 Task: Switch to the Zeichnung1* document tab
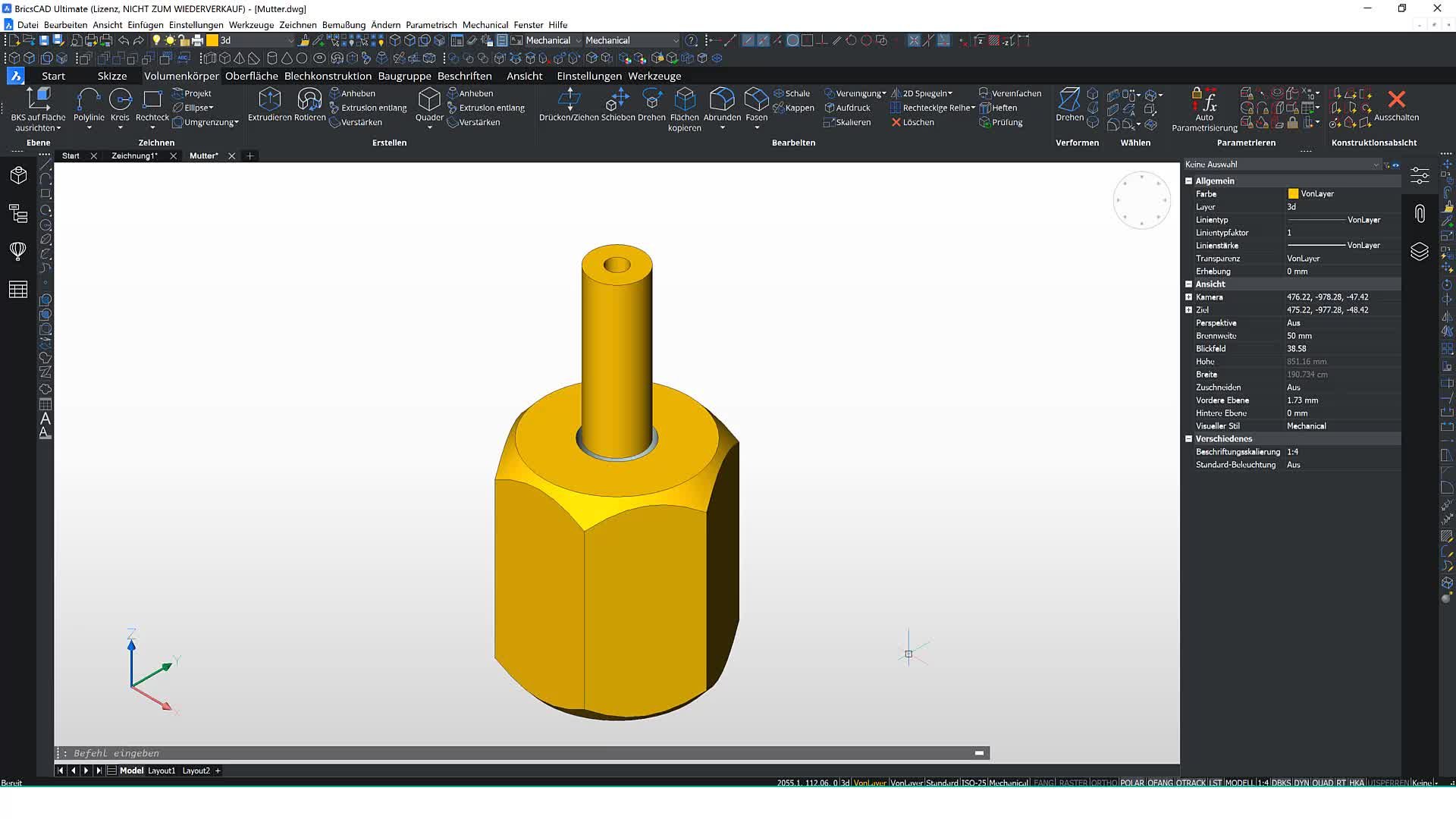click(134, 155)
